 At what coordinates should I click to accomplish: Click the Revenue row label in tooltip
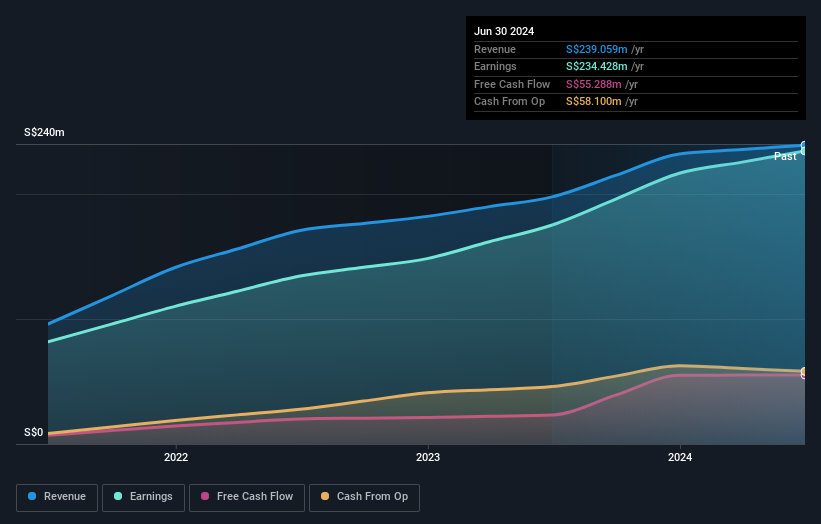coord(495,49)
